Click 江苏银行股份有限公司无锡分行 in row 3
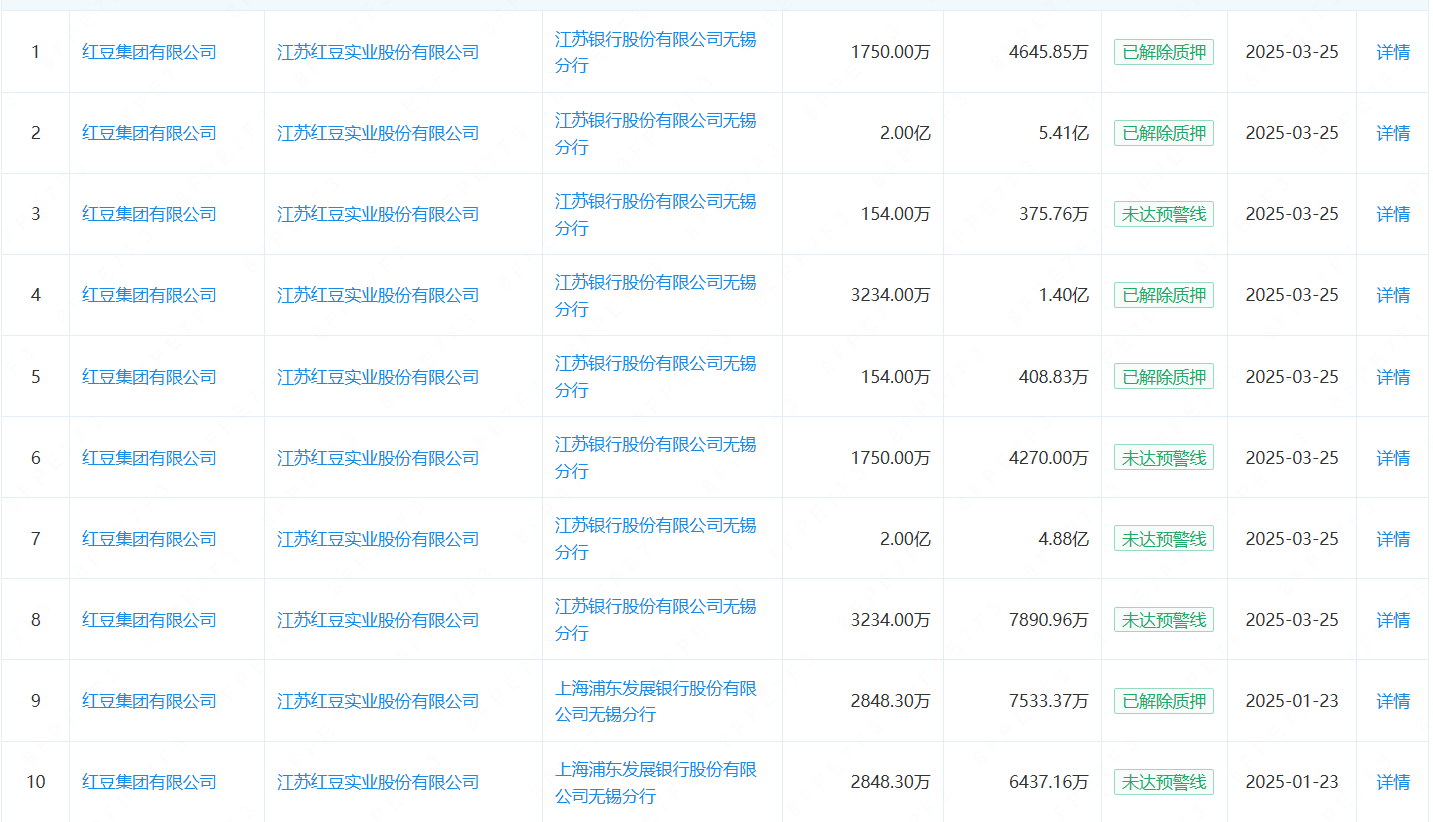This screenshot has width=1433, height=822. pyautogui.click(x=656, y=214)
